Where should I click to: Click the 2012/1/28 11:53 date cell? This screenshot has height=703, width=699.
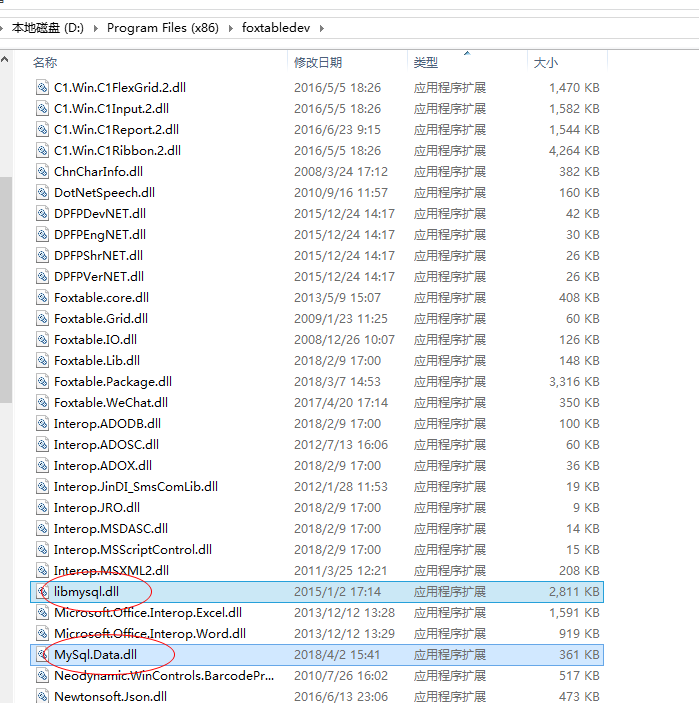(x=341, y=486)
